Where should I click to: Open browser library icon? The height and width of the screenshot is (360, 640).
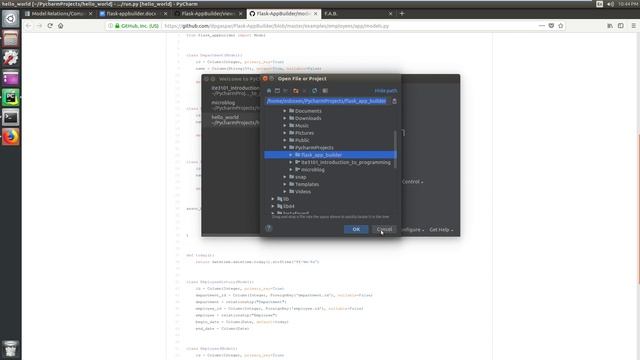click(610, 26)
